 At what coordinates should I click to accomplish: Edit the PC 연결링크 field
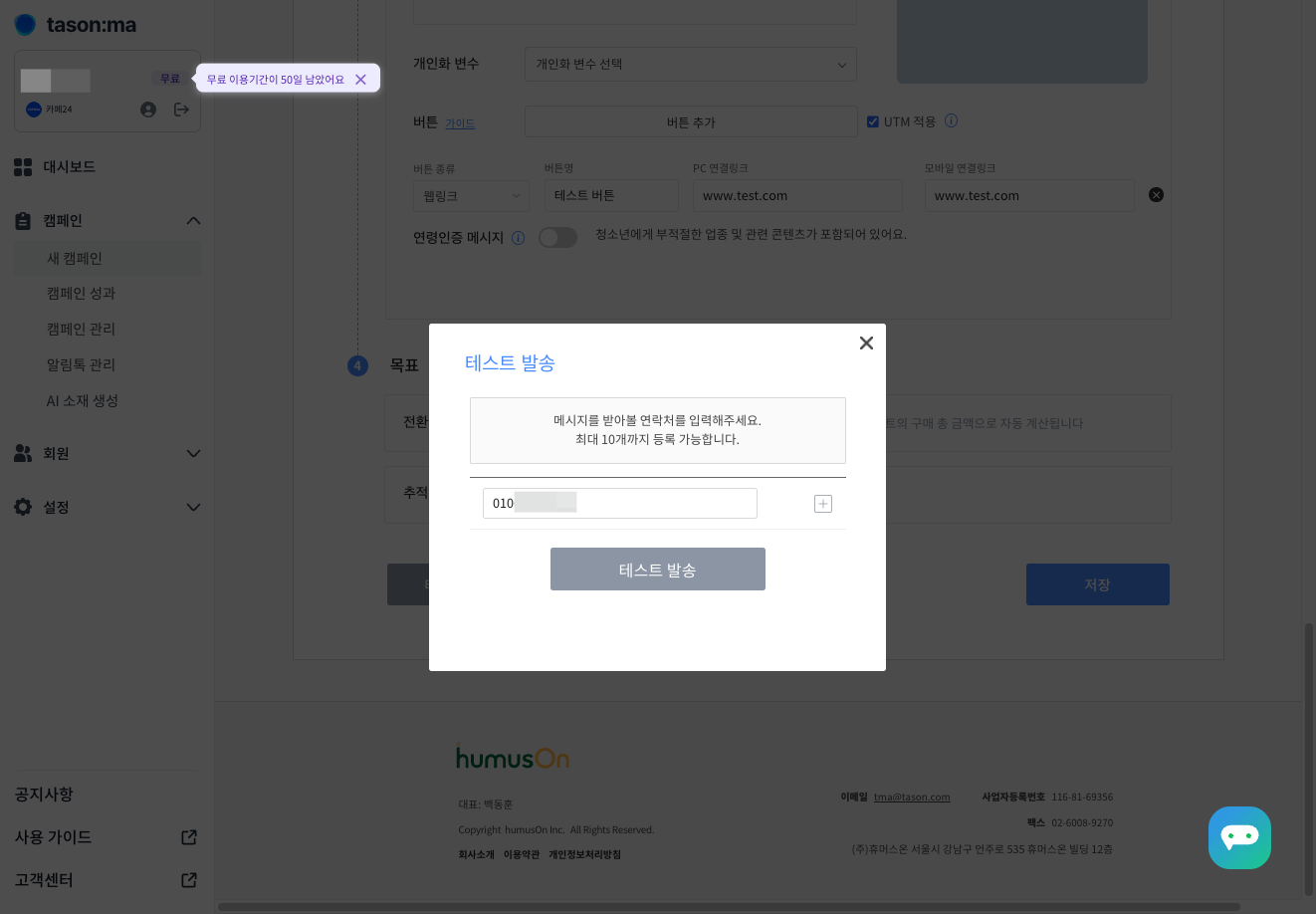pyautogui.click(x=797, y=196)
